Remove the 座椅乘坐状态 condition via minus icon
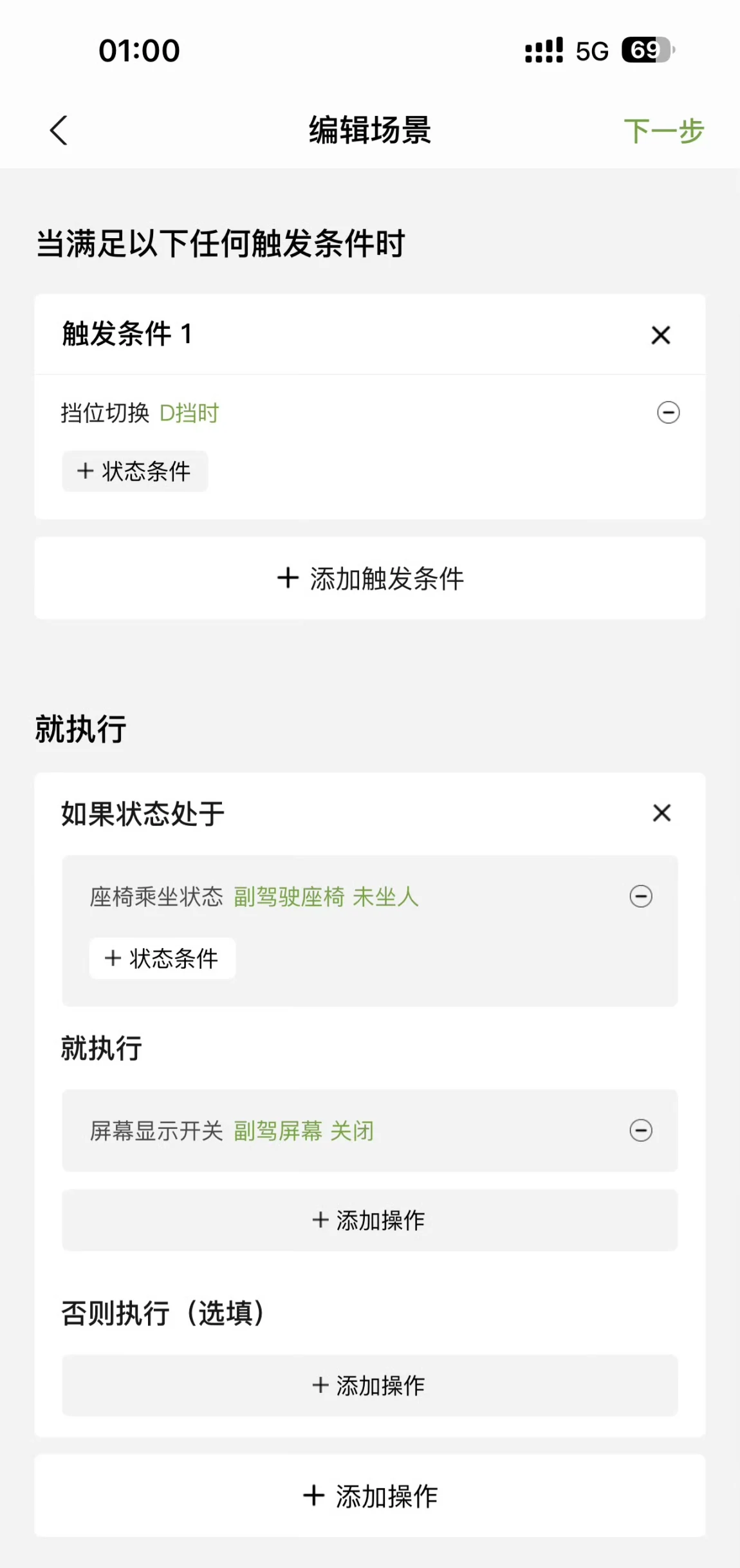This screenshot has height=1568, width=740. pos(640,896)
